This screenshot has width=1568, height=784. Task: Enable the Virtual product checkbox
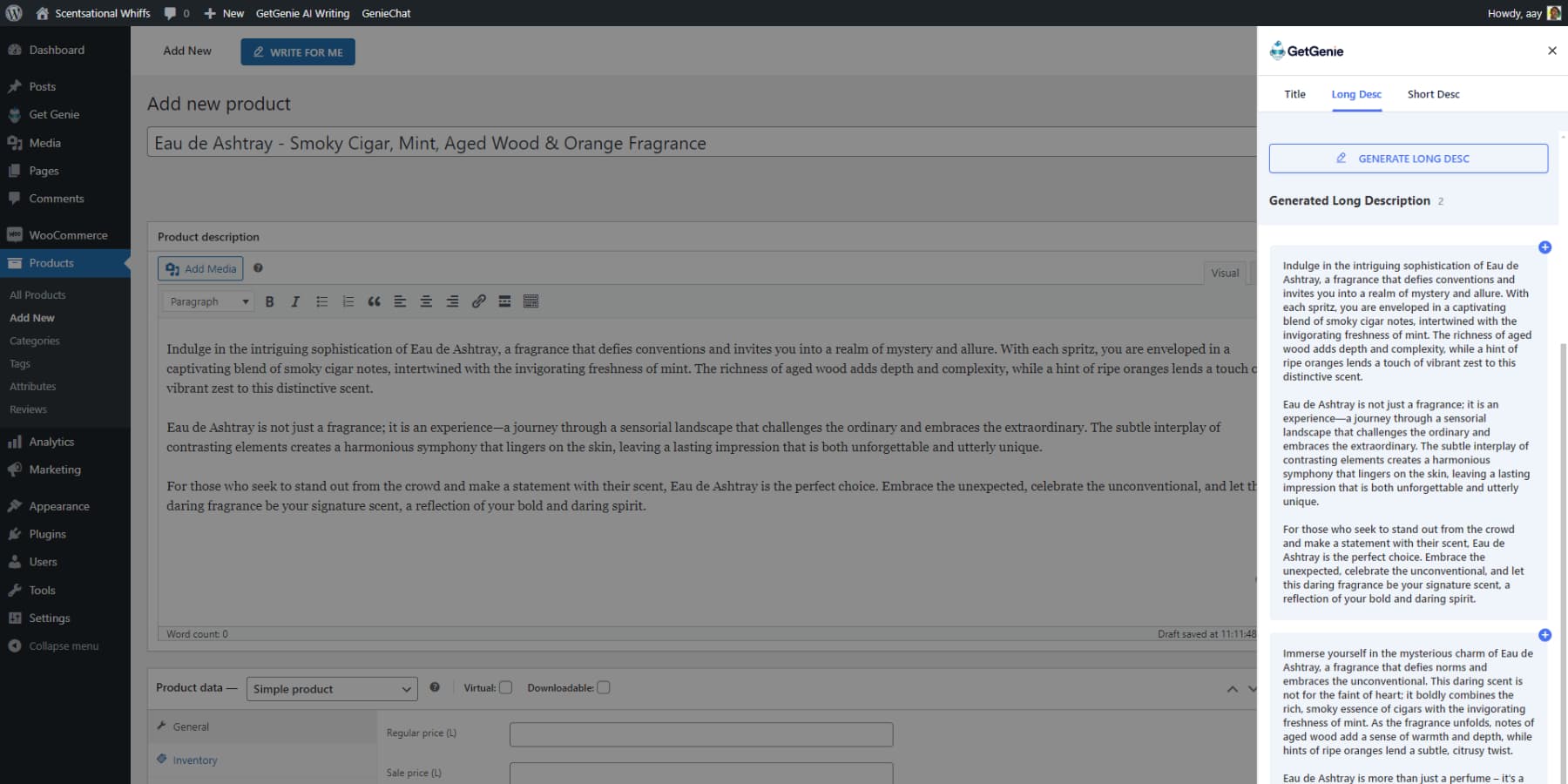tap(505, 687)
